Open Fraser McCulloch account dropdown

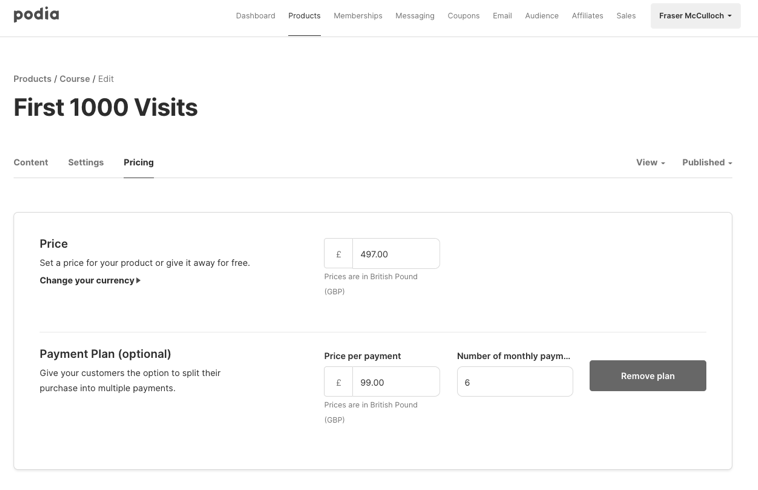695,16
